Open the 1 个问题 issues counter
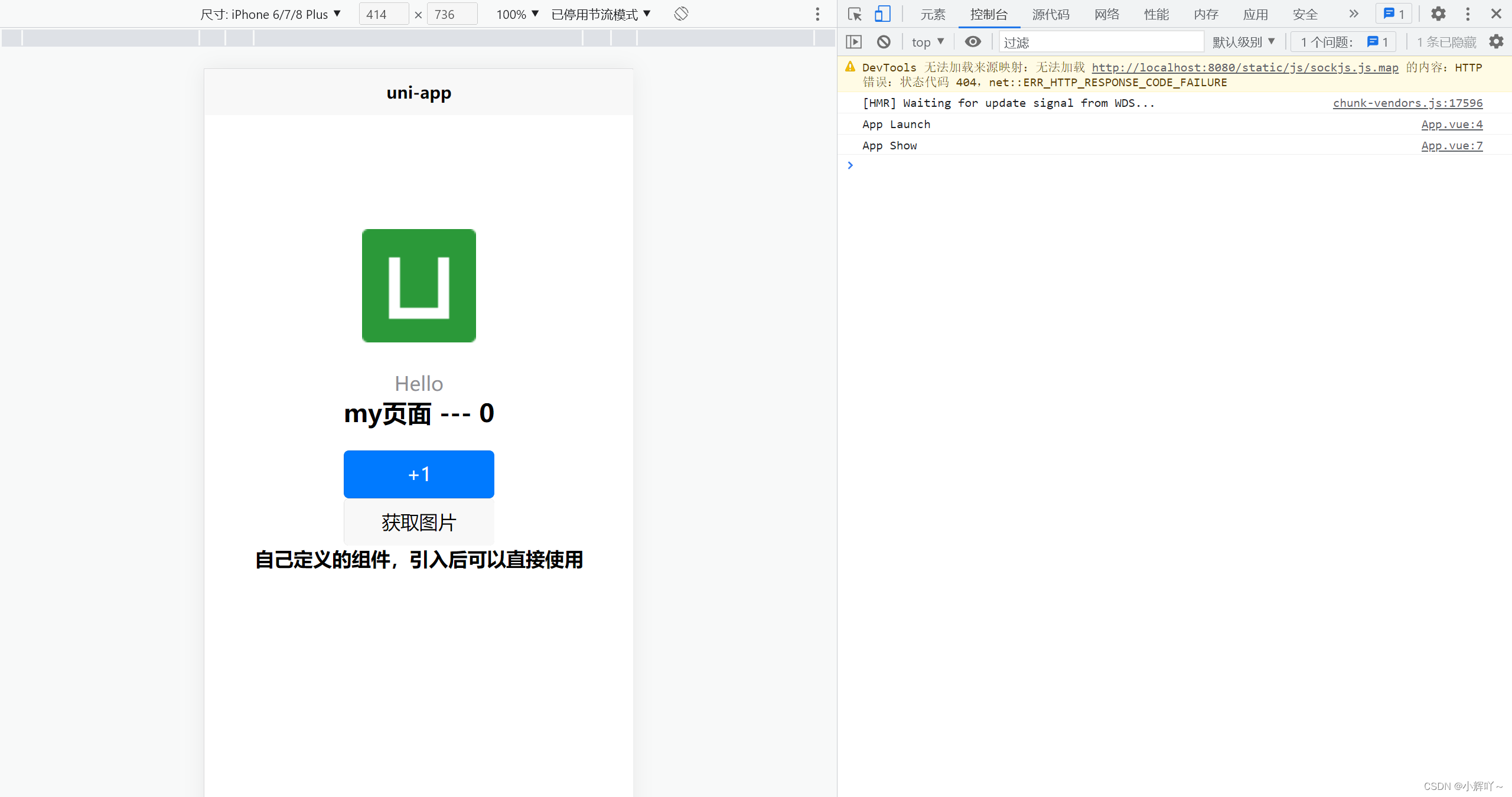 coord(1344,42)
